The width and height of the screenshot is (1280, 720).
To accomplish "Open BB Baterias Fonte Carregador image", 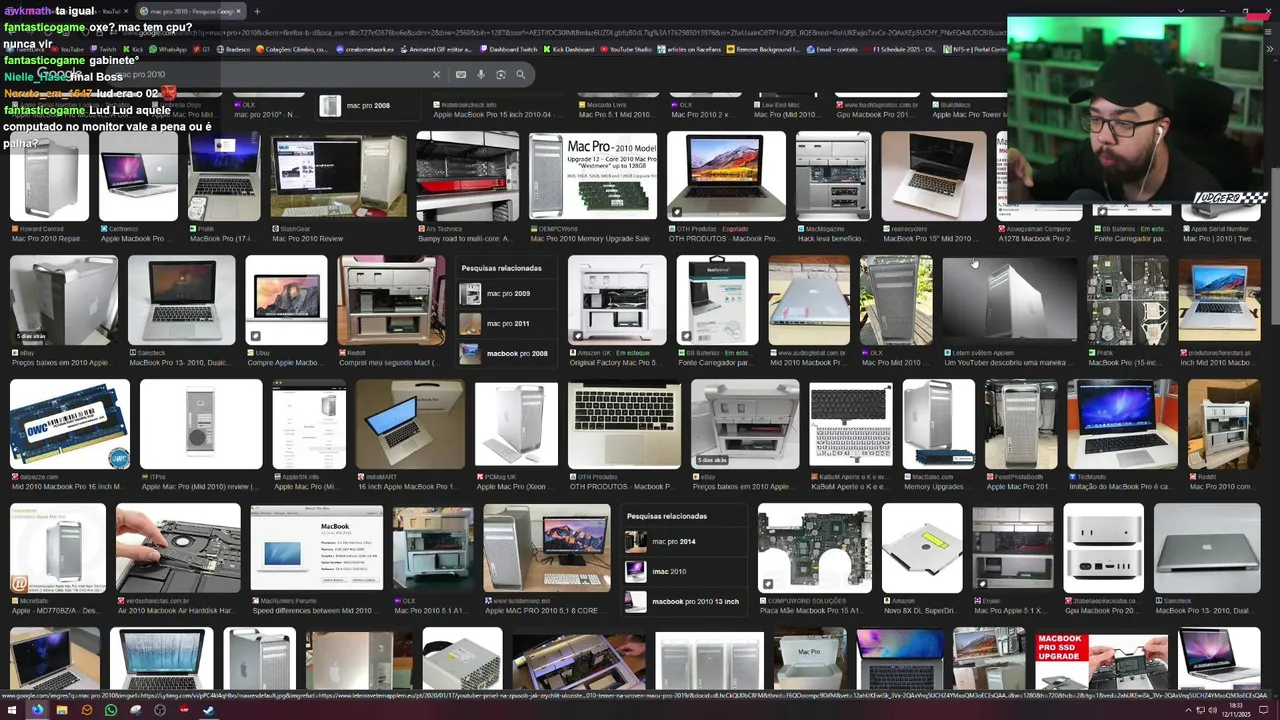I will point(717,301).
